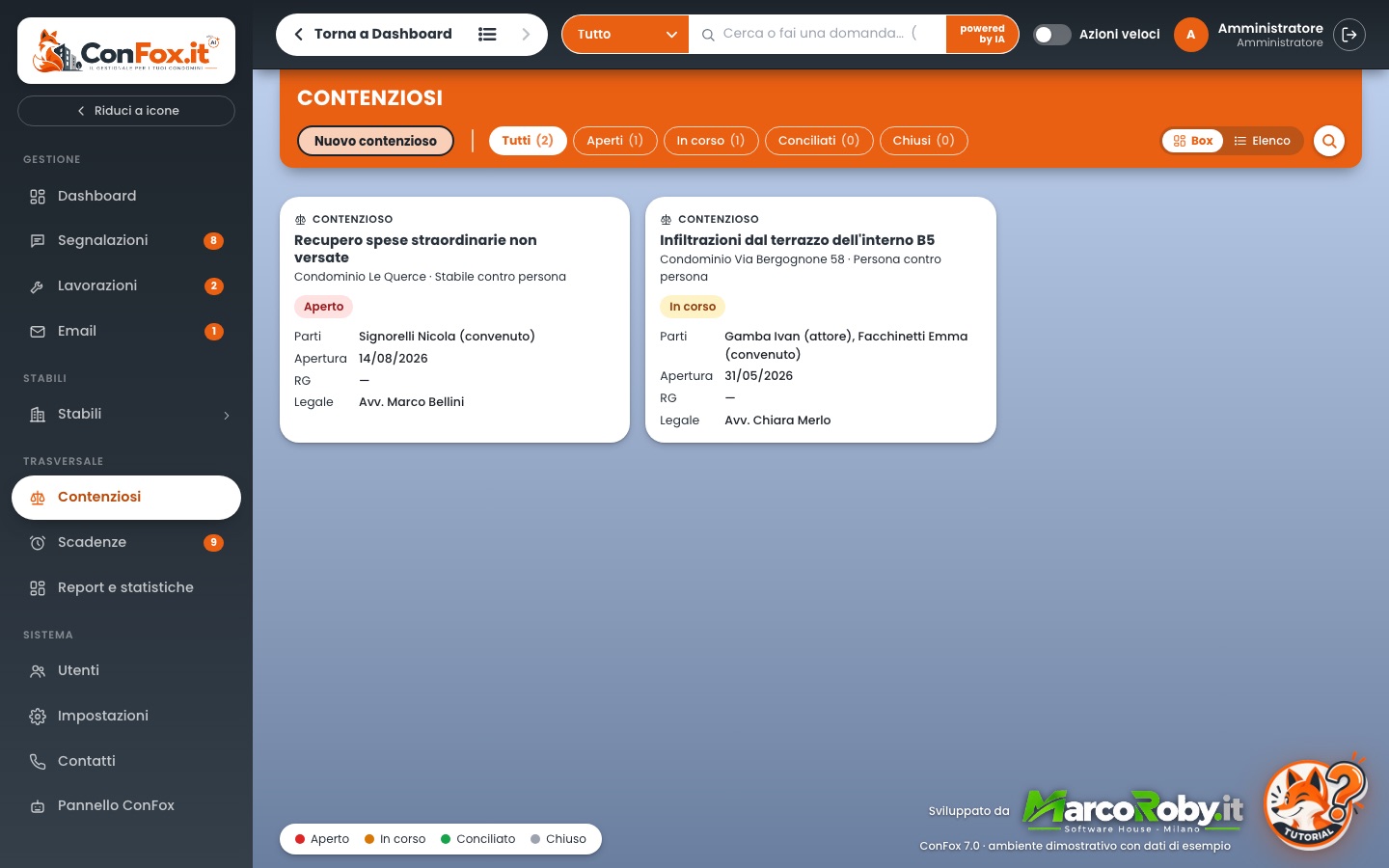
Task: Click the Email envelope icon
Action: (38, 332)
